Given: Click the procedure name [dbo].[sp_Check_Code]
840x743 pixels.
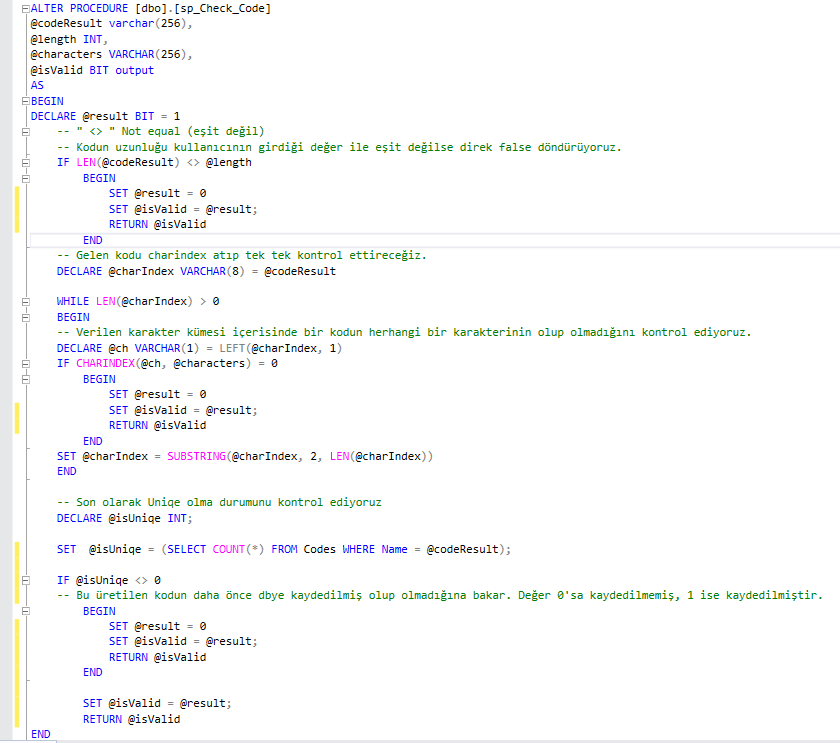Looking at the screenshot, I should [203, 9].
